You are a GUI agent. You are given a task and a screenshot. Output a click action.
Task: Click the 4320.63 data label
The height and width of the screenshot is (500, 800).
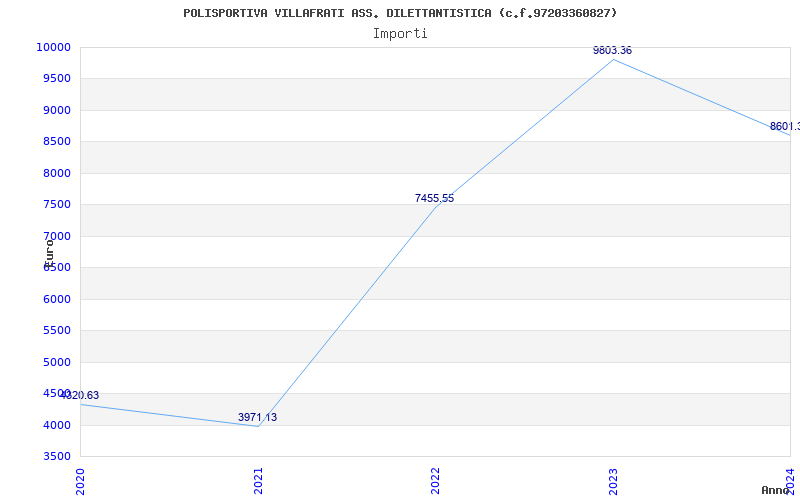(80, 395)
